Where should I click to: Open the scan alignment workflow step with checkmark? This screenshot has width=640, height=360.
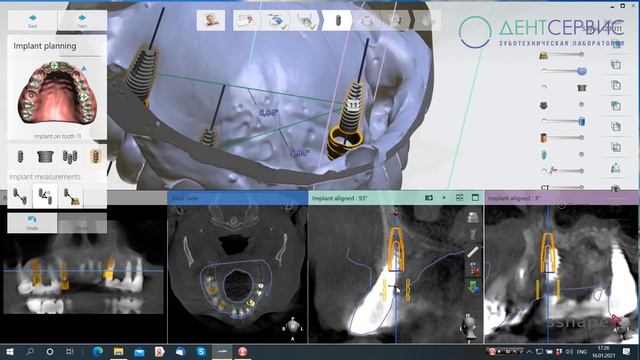(x=276, y=20)
